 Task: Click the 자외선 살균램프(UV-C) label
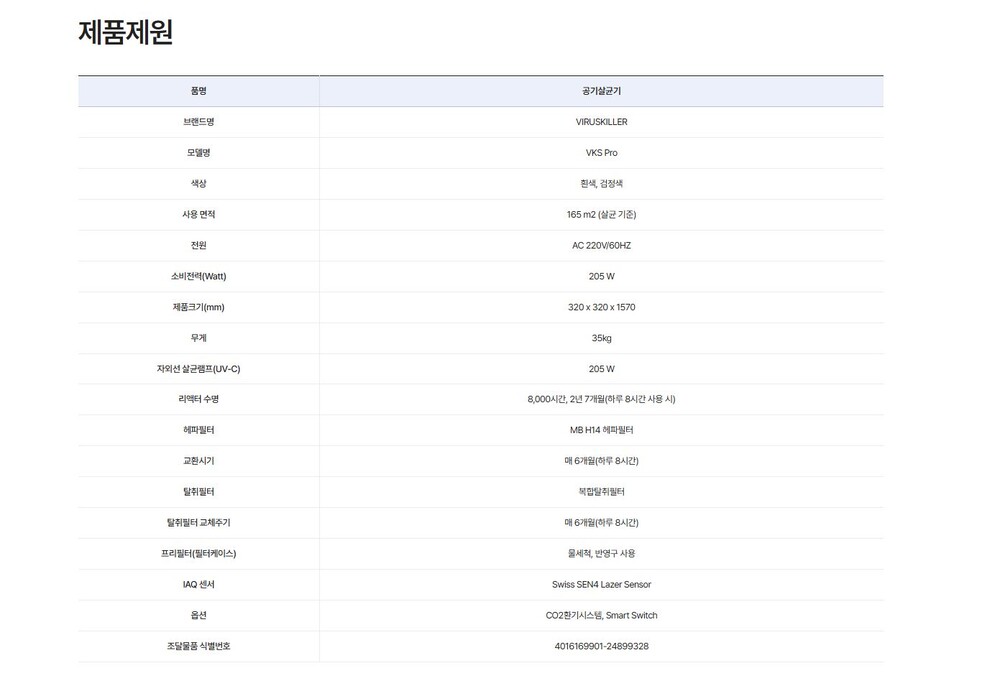[198, 369]
